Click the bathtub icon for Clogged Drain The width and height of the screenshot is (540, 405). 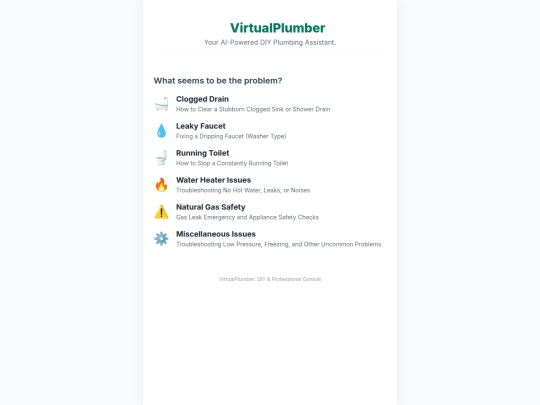tap(161, 104)
